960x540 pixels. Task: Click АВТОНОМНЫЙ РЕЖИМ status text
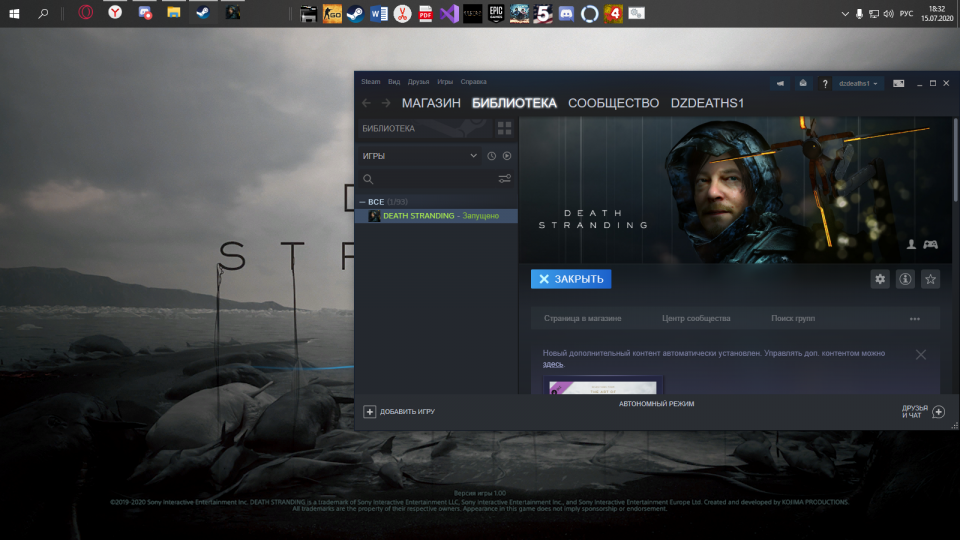pos(656,404)
